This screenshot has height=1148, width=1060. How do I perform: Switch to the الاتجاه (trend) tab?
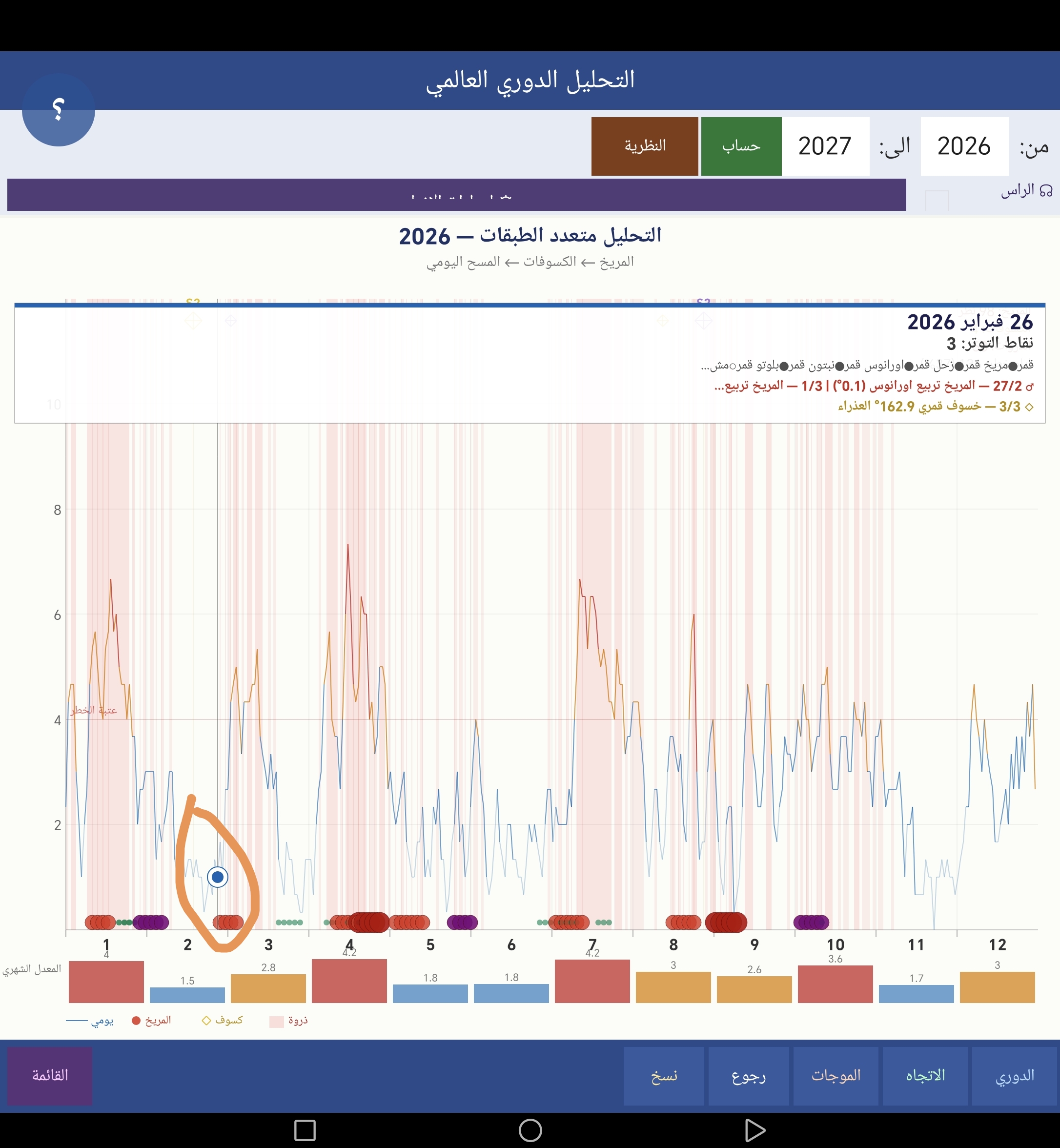(x=925, y=1075)
